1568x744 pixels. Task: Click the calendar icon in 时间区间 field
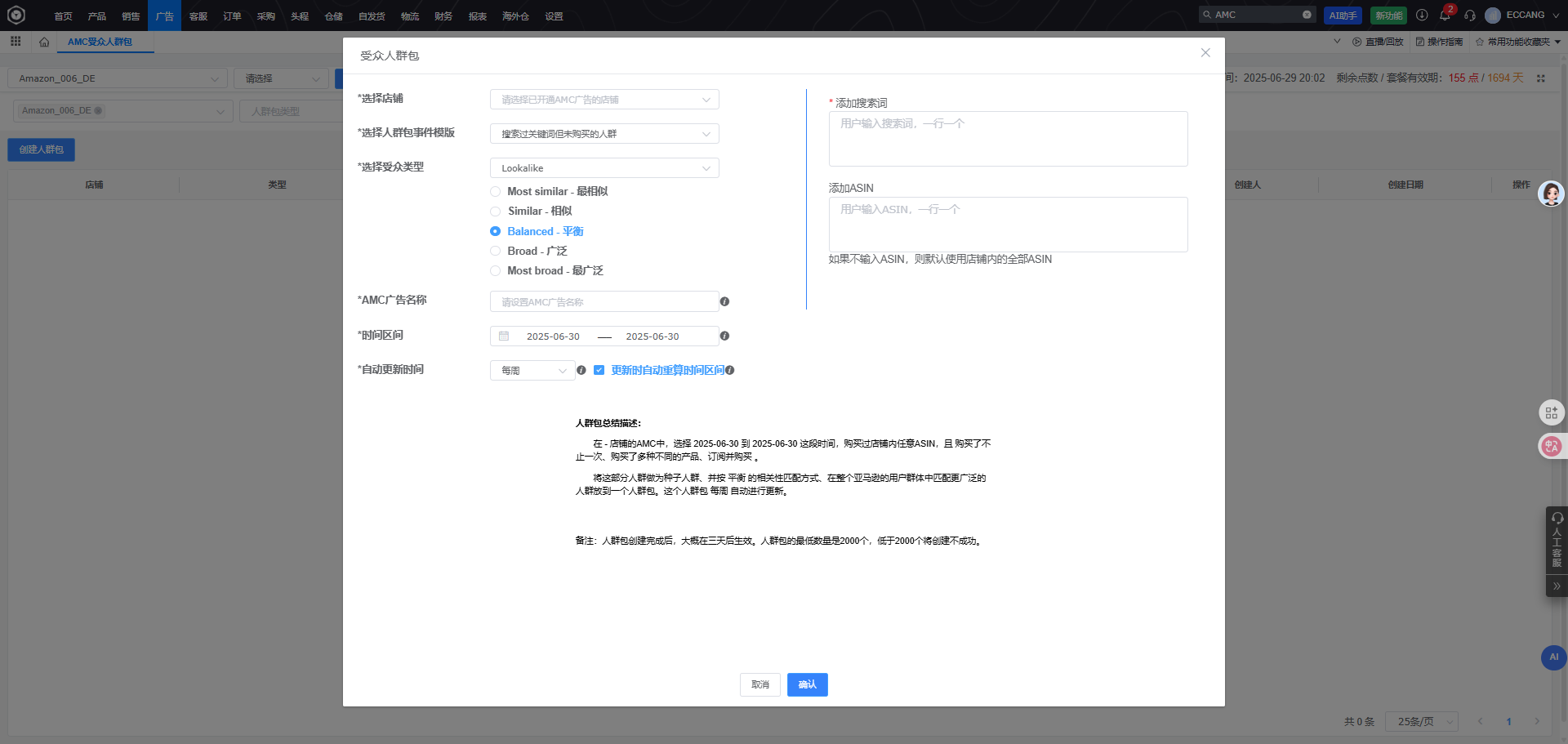504,336
